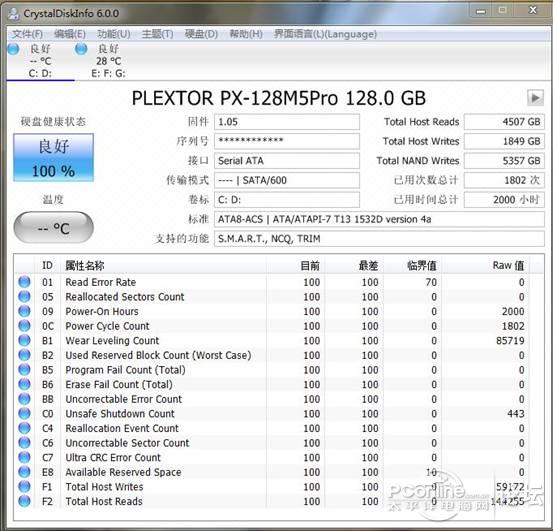This screenshot has height=531, width=553.
Task: Click the 最差 column header
Action: 354,265
